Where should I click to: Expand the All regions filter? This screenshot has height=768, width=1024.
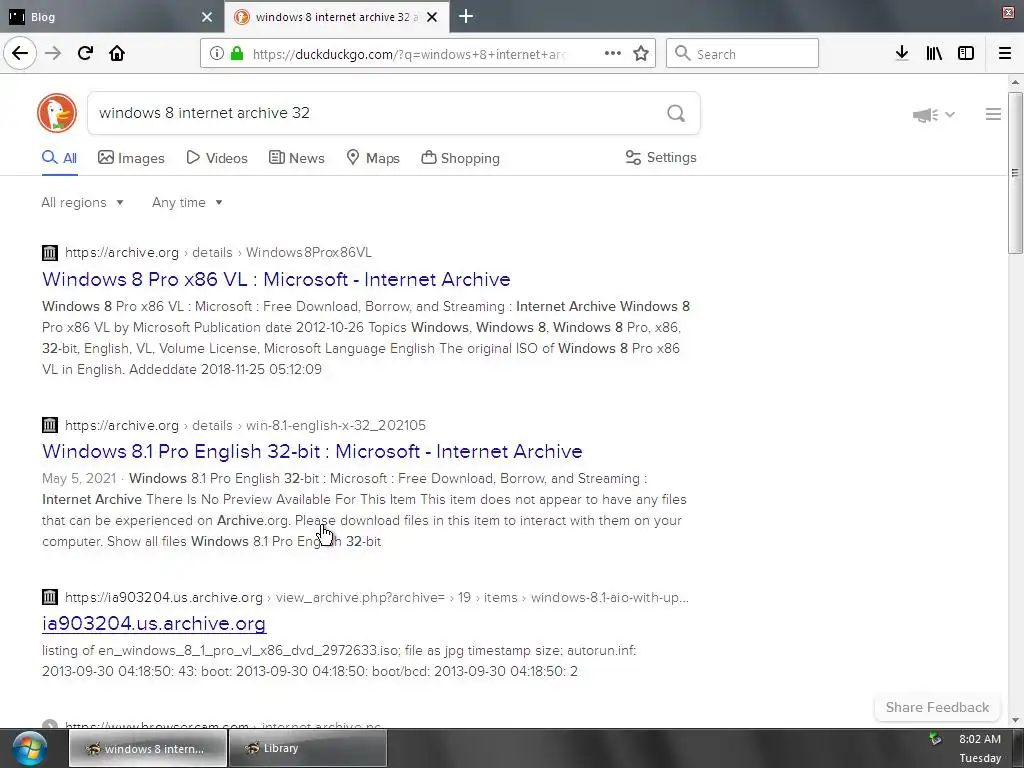[x=82, y=202]
